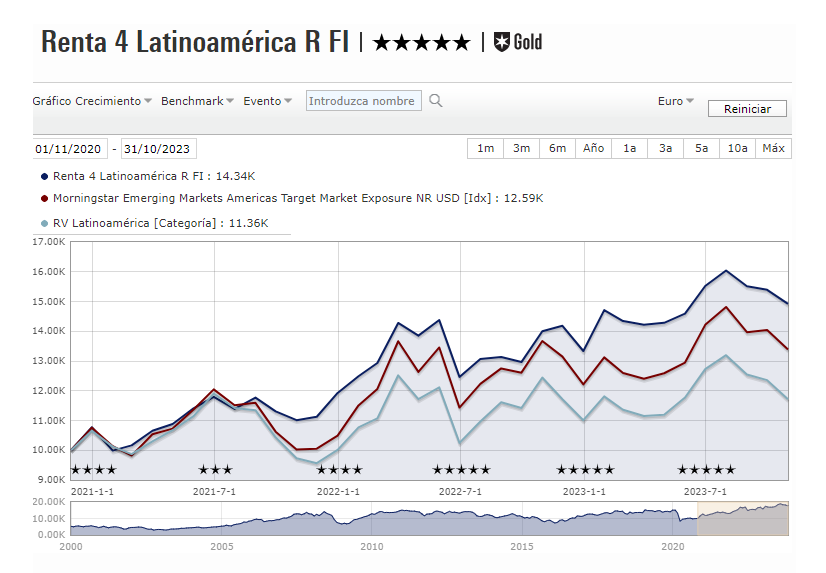Viewport: 826px width, 573px height.
Task: Open the Euro currency dropdown
Action: click(x=675, y=101)
